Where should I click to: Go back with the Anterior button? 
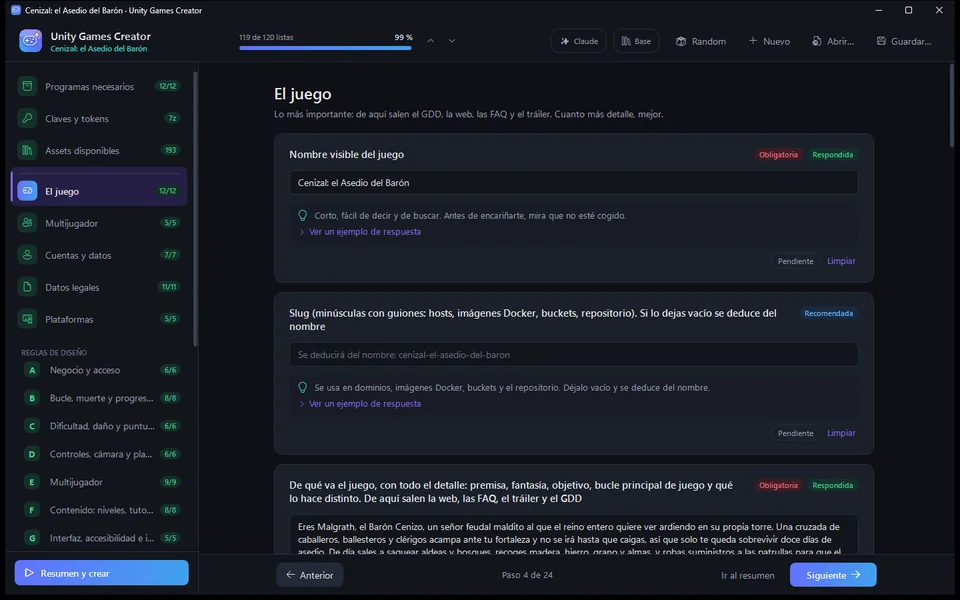click(x=310, y=575)
